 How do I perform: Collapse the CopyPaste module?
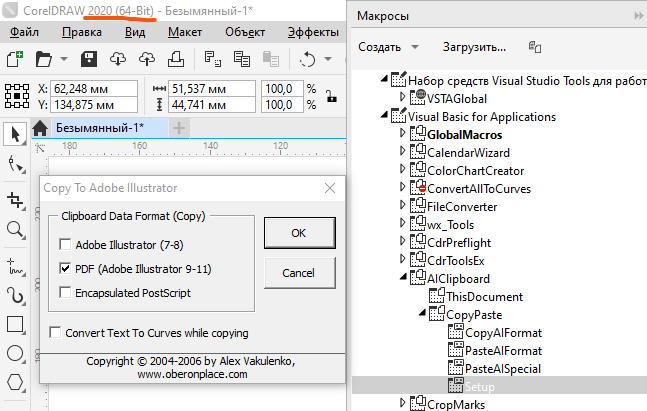click(x=422, y=313)
